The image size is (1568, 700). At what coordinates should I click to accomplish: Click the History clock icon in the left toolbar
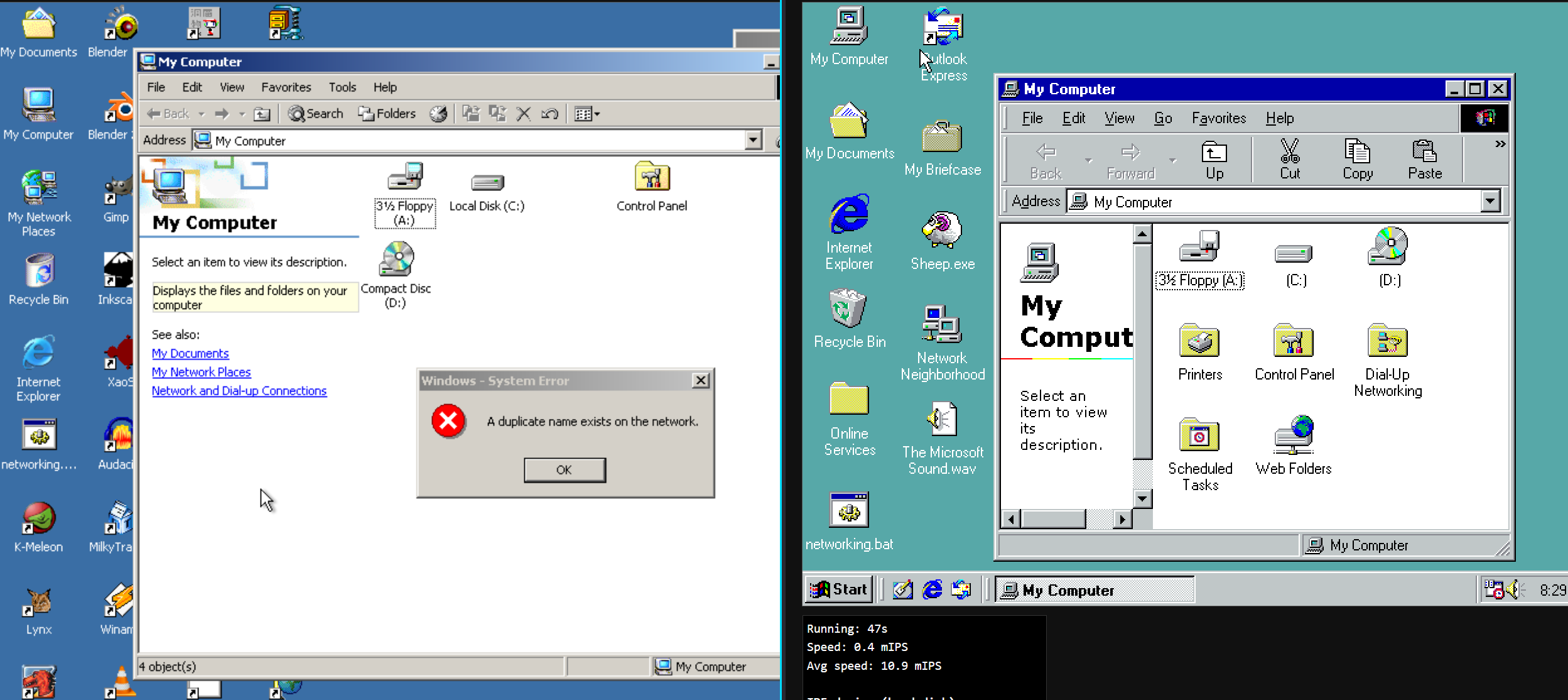pyautogui.click(x=438, y=114)
